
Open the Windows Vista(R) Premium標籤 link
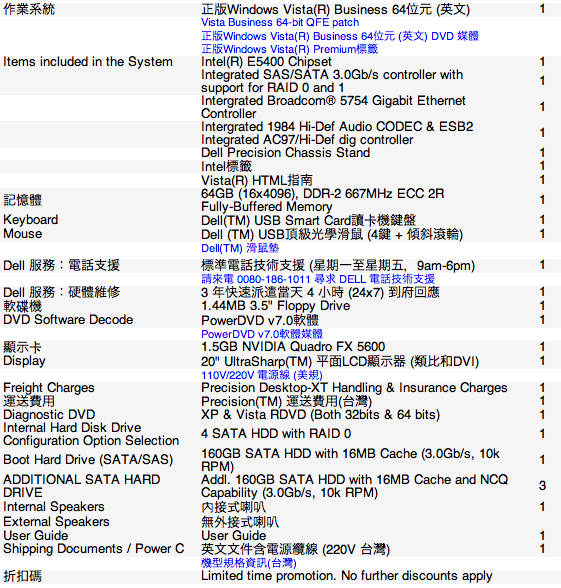click(x=290, y=49)
